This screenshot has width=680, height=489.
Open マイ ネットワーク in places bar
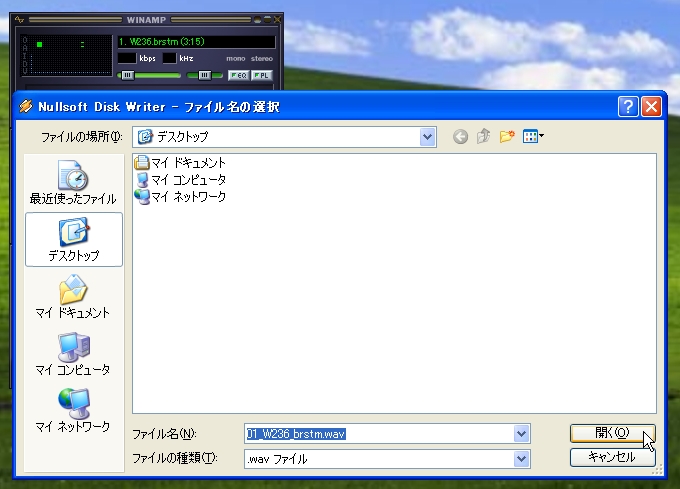tap(73, 410)
